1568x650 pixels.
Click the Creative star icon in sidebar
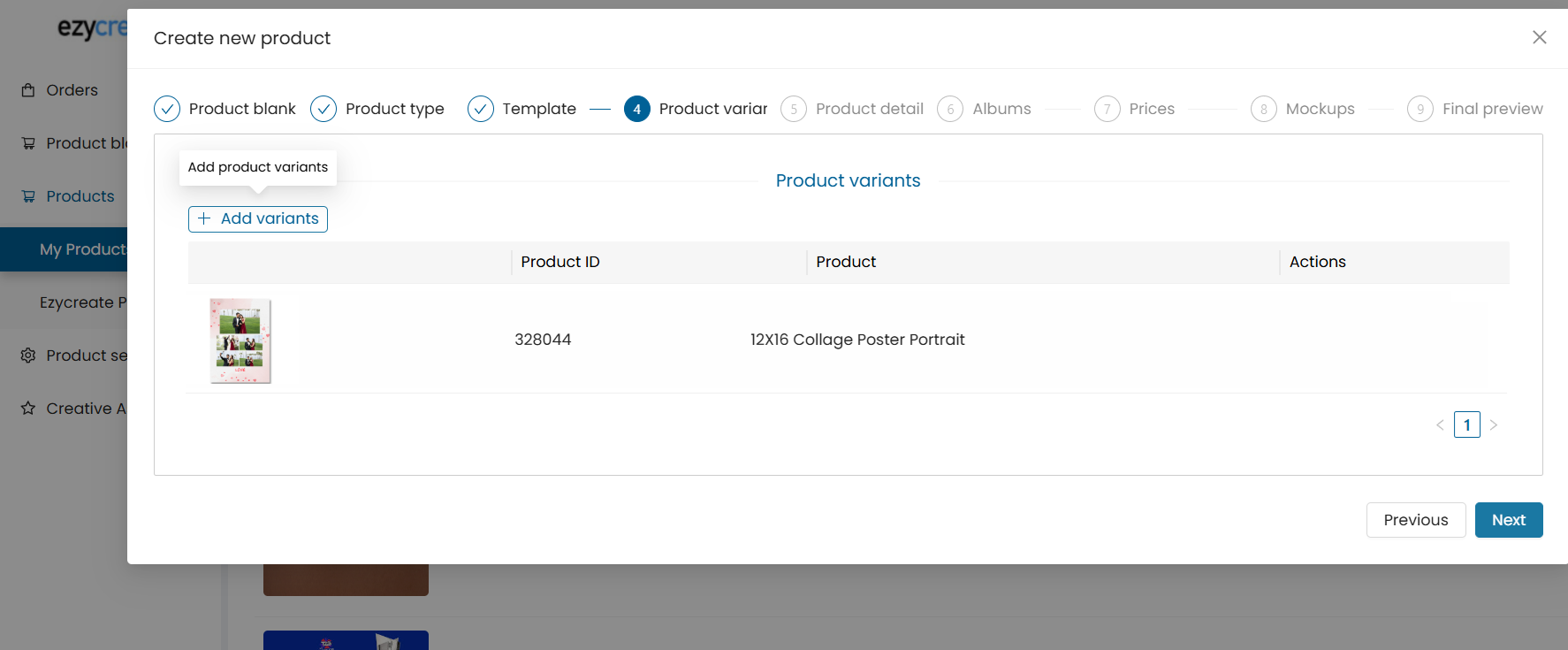[28, 409]
